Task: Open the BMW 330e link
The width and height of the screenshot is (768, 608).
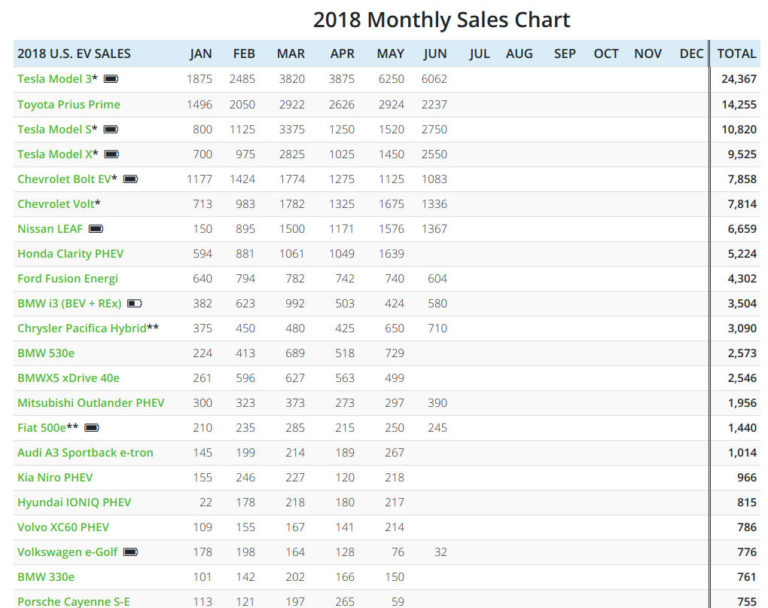Action: (x=46, y=577)
